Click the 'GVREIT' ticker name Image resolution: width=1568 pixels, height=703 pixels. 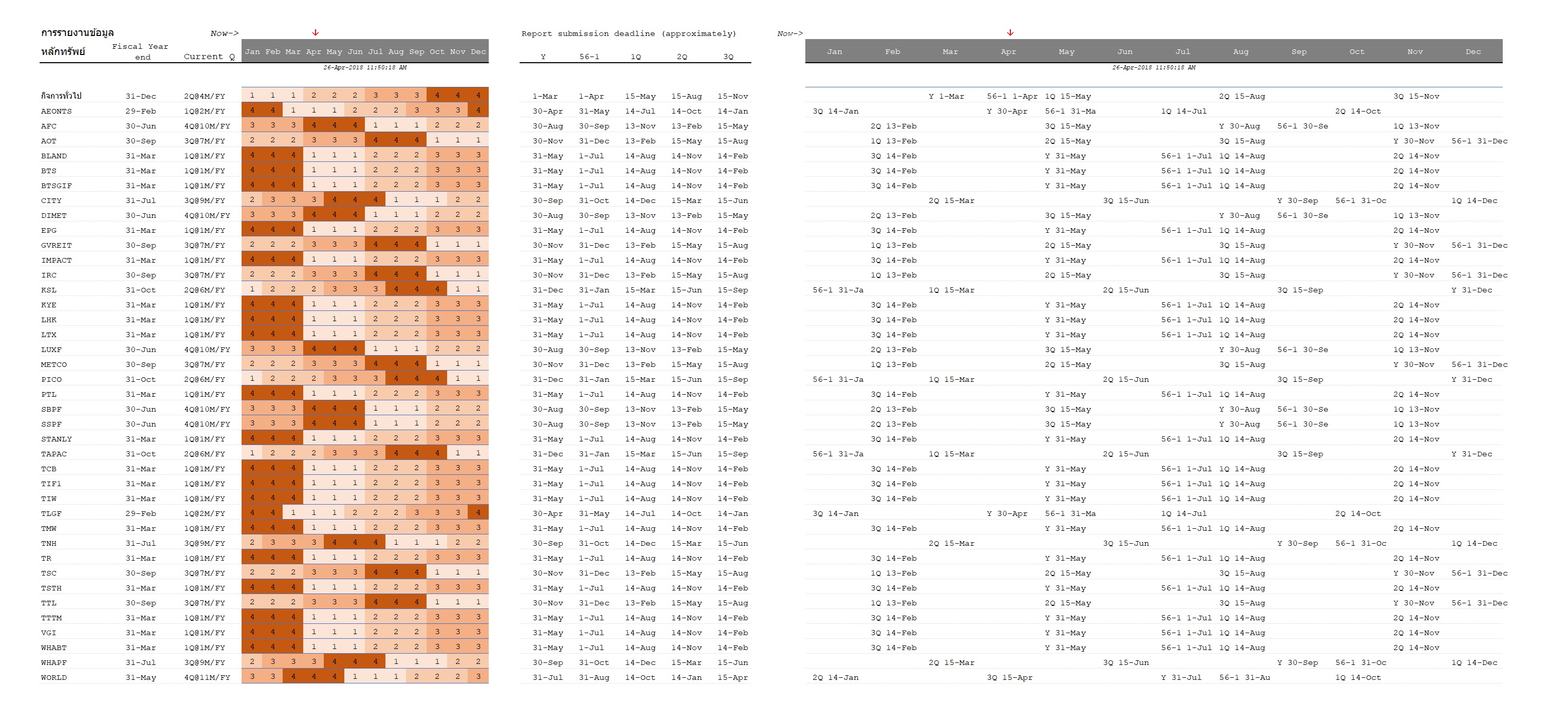point(56,245)
